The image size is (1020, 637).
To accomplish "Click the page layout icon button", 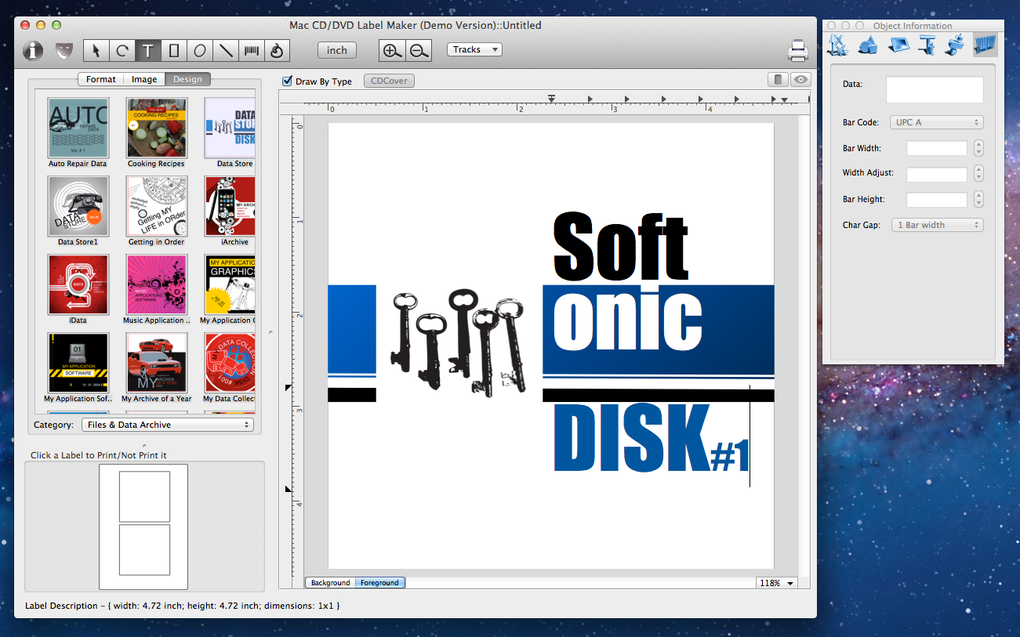I will click(777, 79).
